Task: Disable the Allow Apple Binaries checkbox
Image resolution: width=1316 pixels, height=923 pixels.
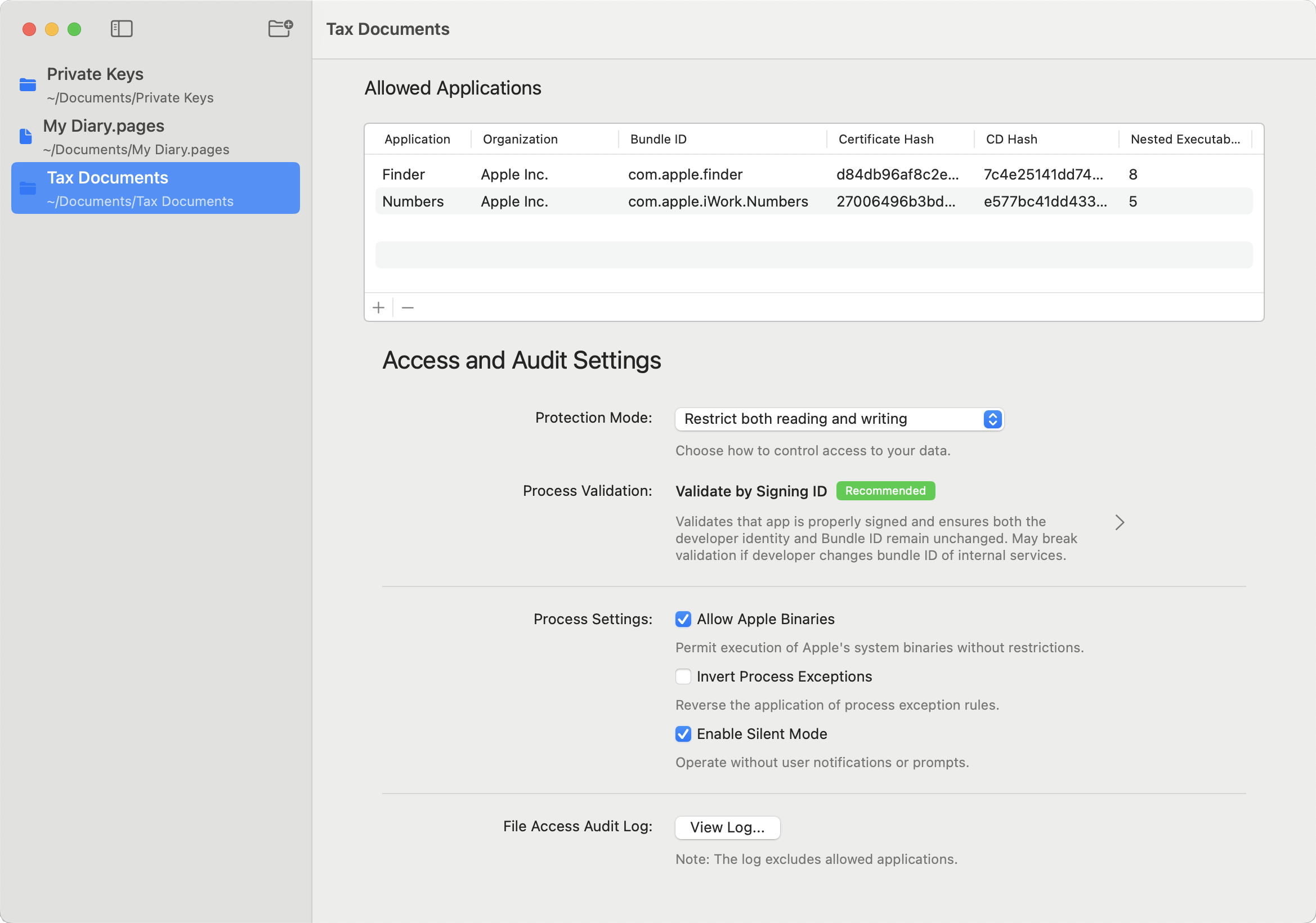Action: (683, 619)
